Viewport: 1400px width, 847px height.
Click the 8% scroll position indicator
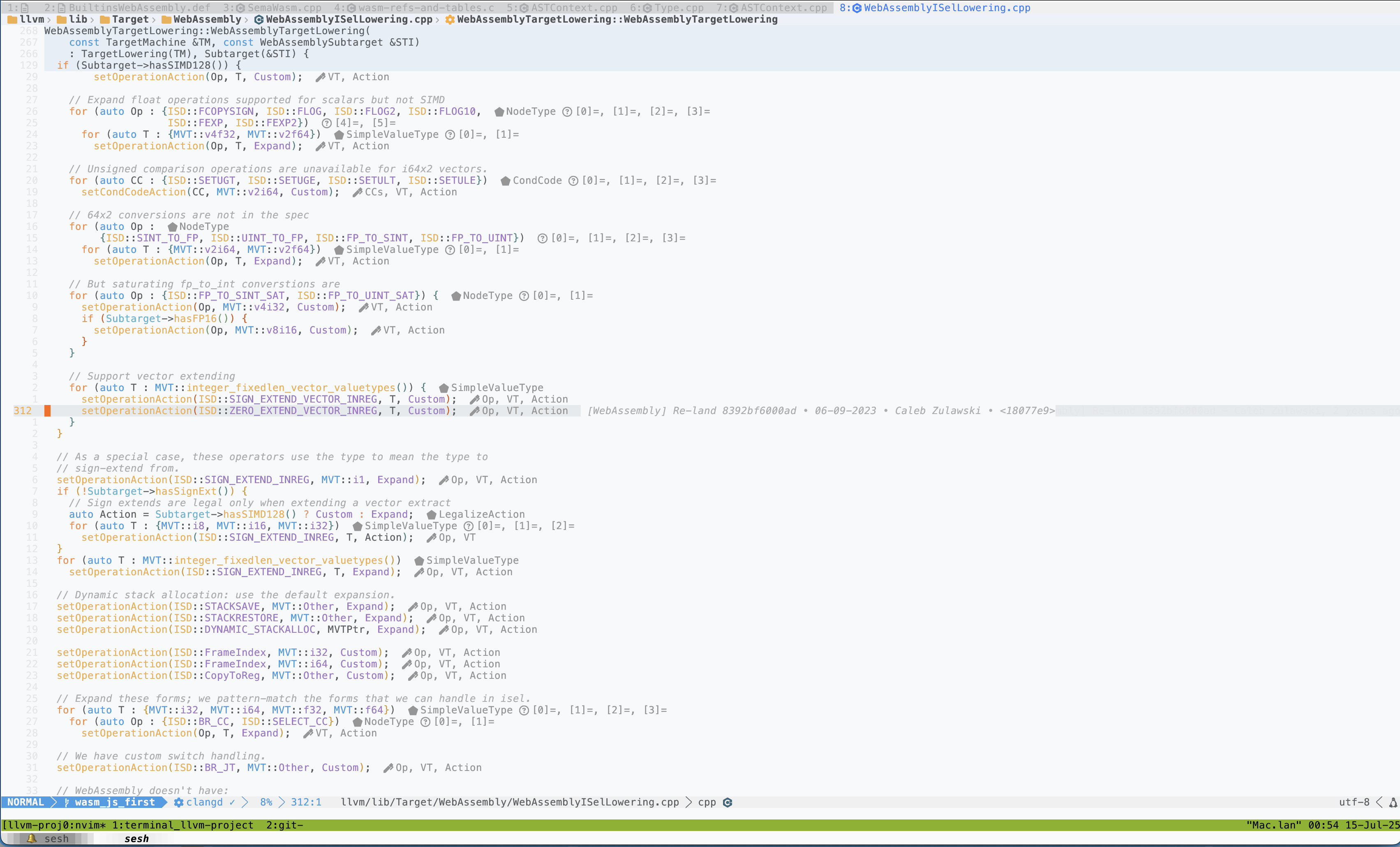[x=266, y=802]
